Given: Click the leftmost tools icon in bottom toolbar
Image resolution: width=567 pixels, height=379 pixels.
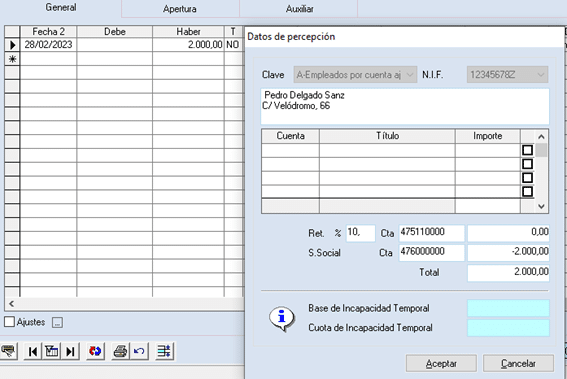Looking at the screenshot, I should click(x=8, y=351).
